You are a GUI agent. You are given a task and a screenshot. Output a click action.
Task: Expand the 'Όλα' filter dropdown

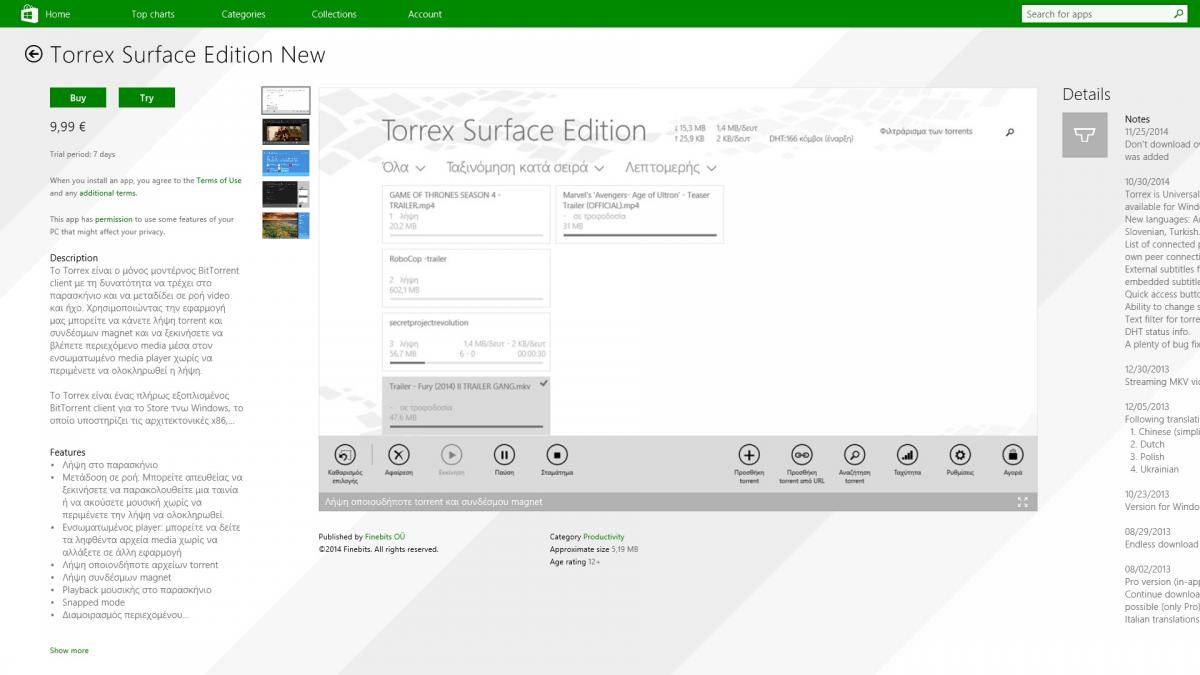[404, 167]
